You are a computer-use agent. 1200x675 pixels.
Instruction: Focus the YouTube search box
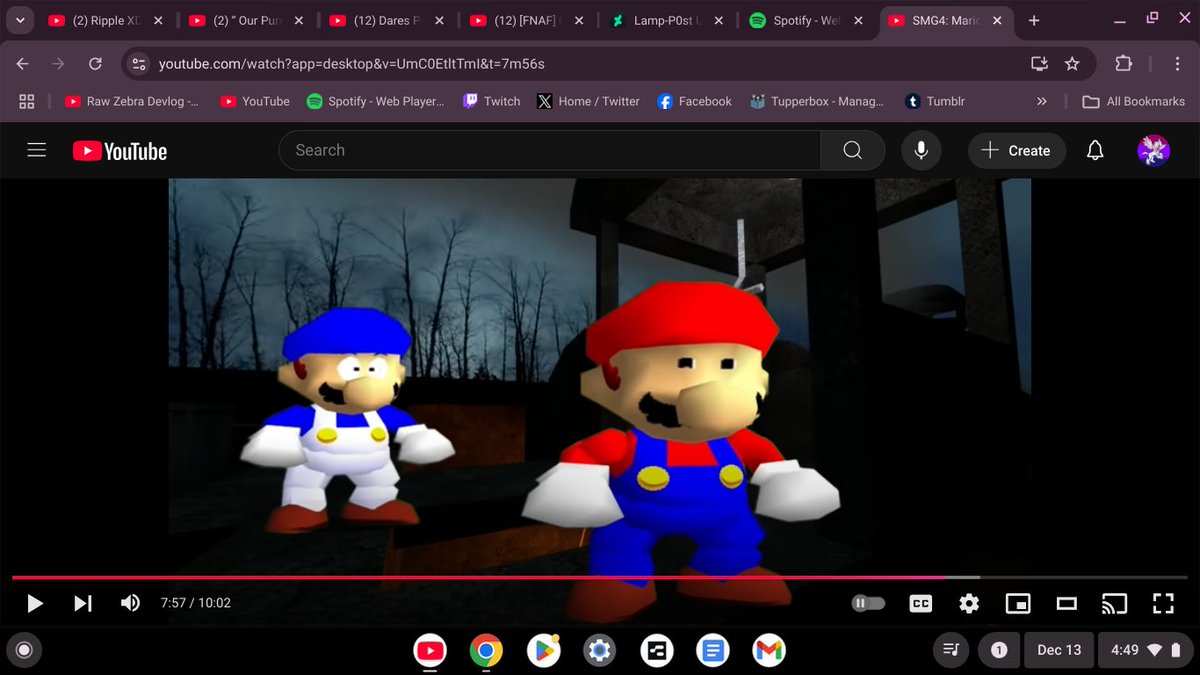click(x=550, y=150)
